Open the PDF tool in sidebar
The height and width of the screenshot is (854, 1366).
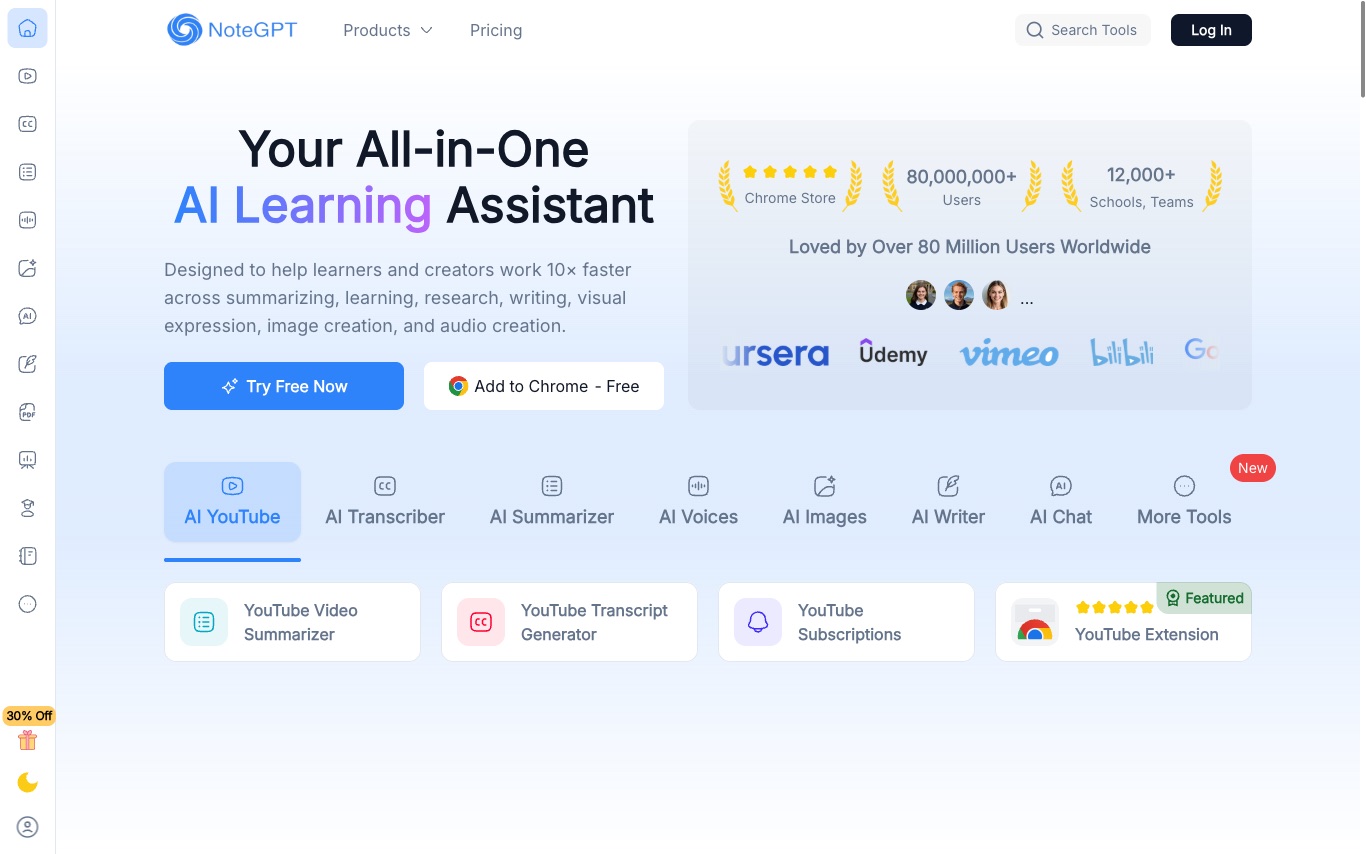(x=28, y=412)
